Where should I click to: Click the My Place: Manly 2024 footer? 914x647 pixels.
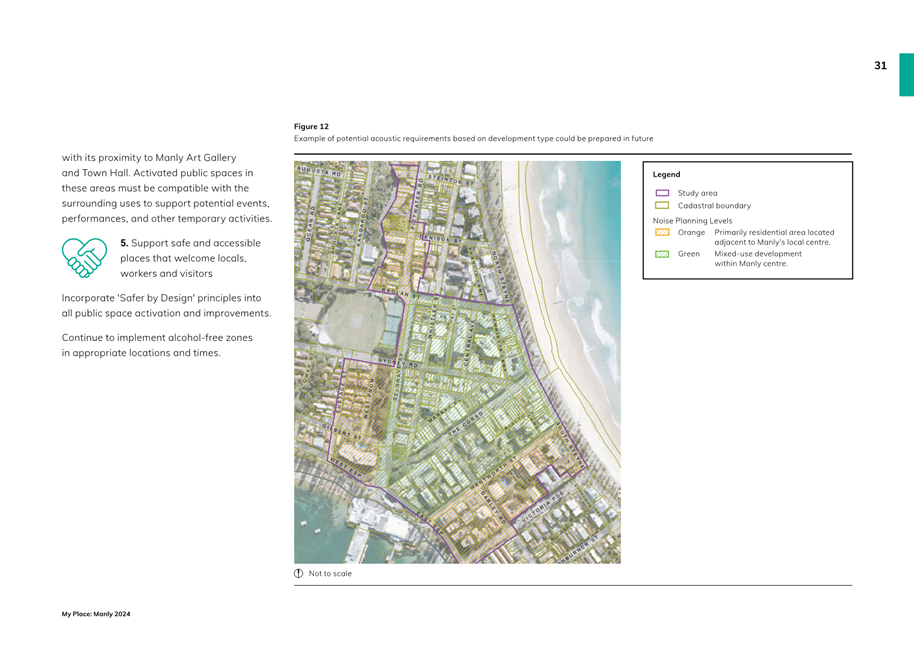tap(96, 614)
